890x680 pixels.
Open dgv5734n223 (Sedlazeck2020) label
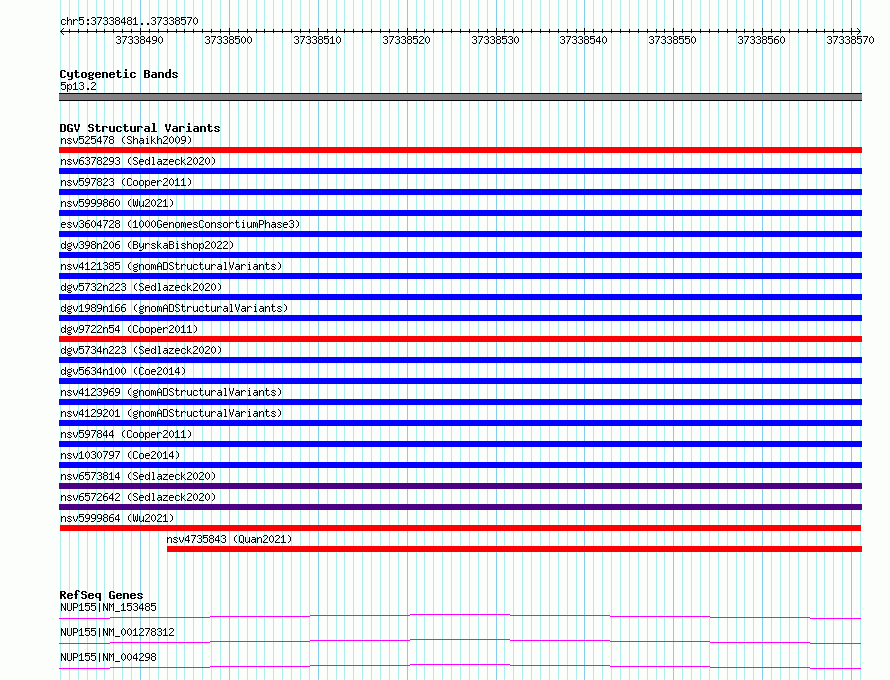point(141,350)
